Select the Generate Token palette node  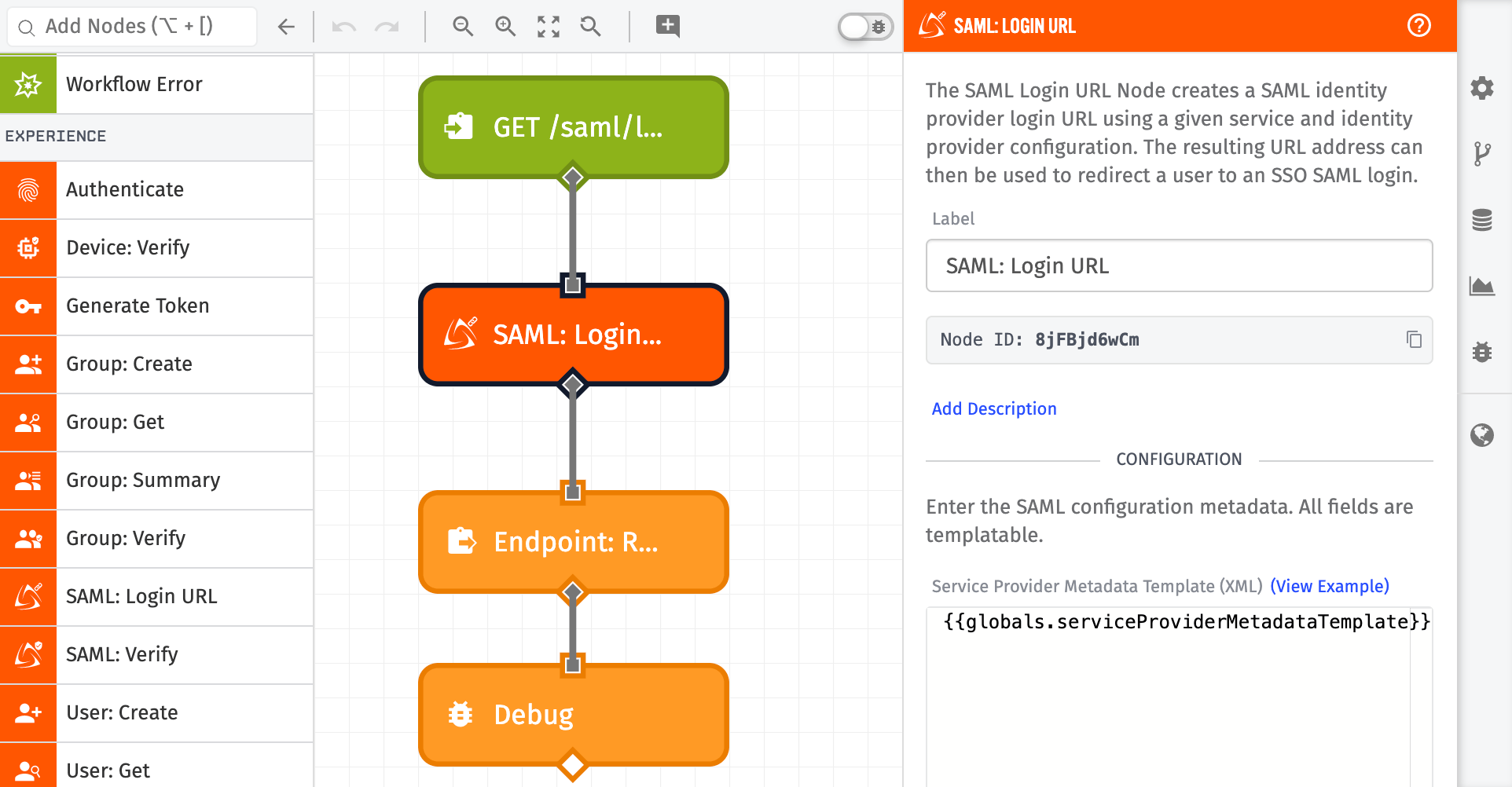[x=156, y=306]
